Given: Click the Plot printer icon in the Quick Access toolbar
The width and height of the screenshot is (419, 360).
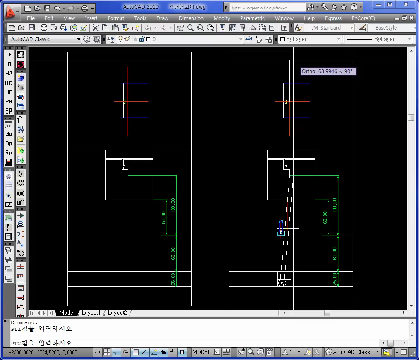Looking at the screenshot, I should pyautogui.click(x=85, y=8).
